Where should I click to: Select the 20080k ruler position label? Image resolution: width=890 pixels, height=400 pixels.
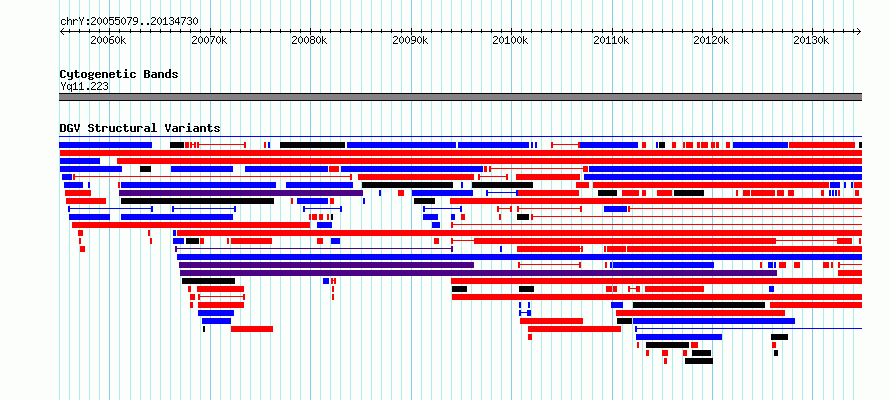click(x=309, y=40)
